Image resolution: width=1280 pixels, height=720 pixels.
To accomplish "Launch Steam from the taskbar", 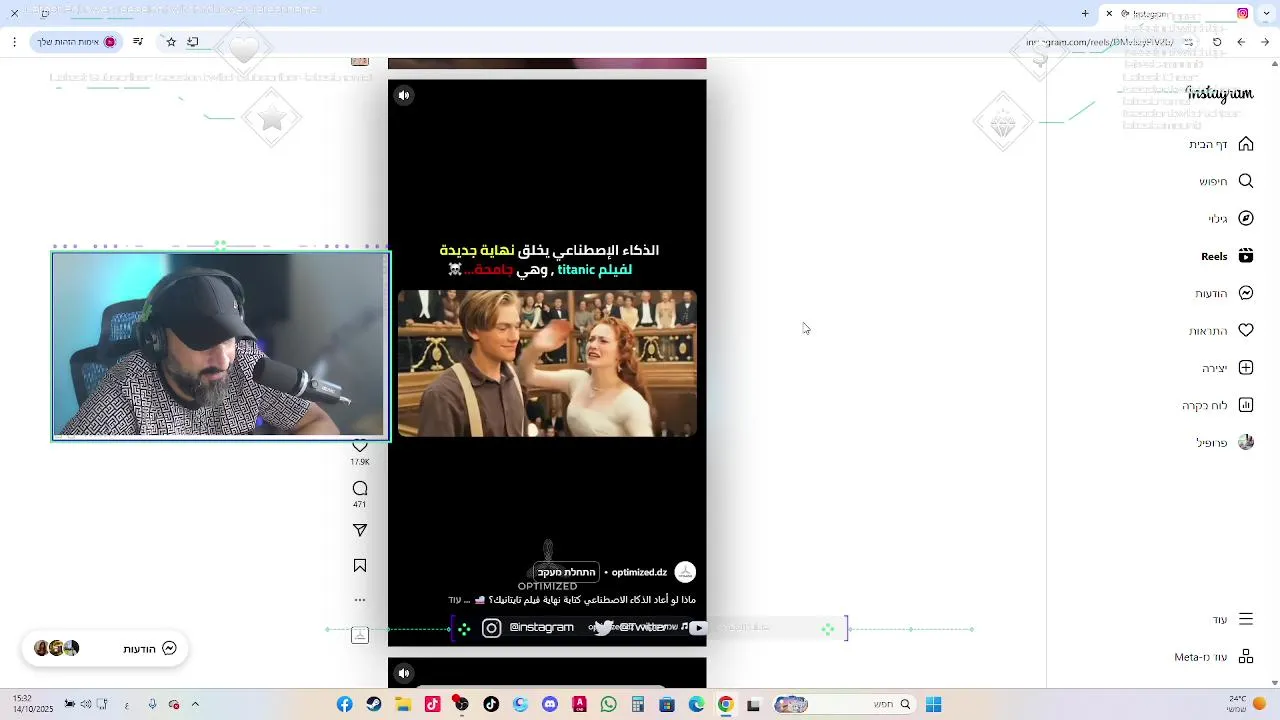I will (374, 705).
